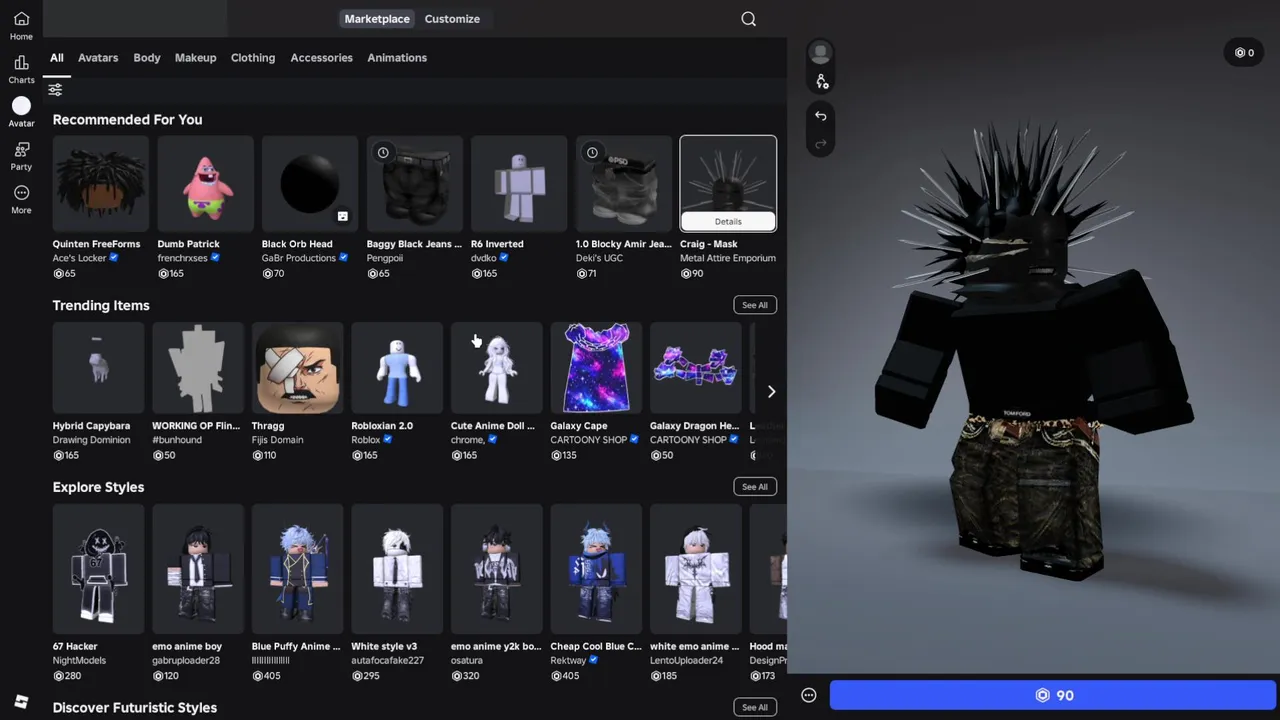Click the Roblox logo in the sidebar
The image size is (1280, 720).
(x=21, y=701)
